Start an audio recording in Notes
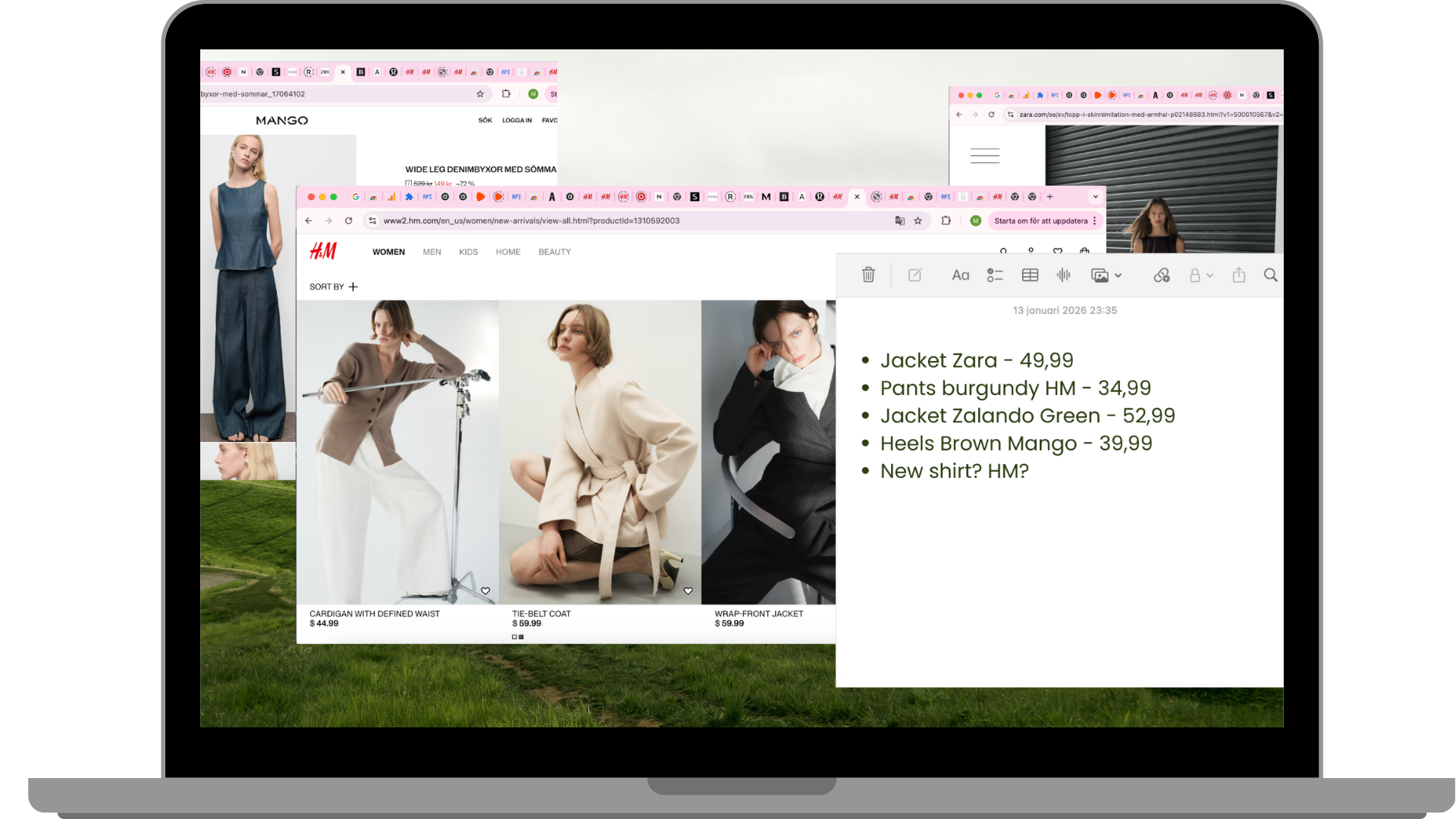Image resolution: width=1456 pixels, height=819 pixels. [x=1063, y=275]
